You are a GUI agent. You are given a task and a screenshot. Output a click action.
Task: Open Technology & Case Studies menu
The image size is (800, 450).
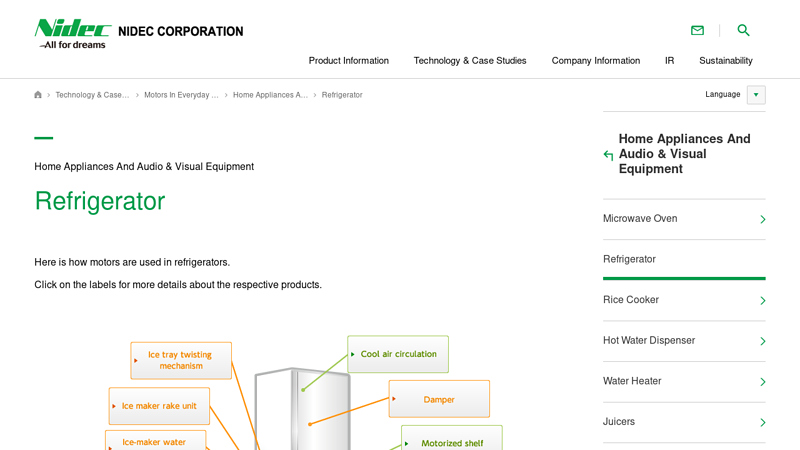coord(470,61)
